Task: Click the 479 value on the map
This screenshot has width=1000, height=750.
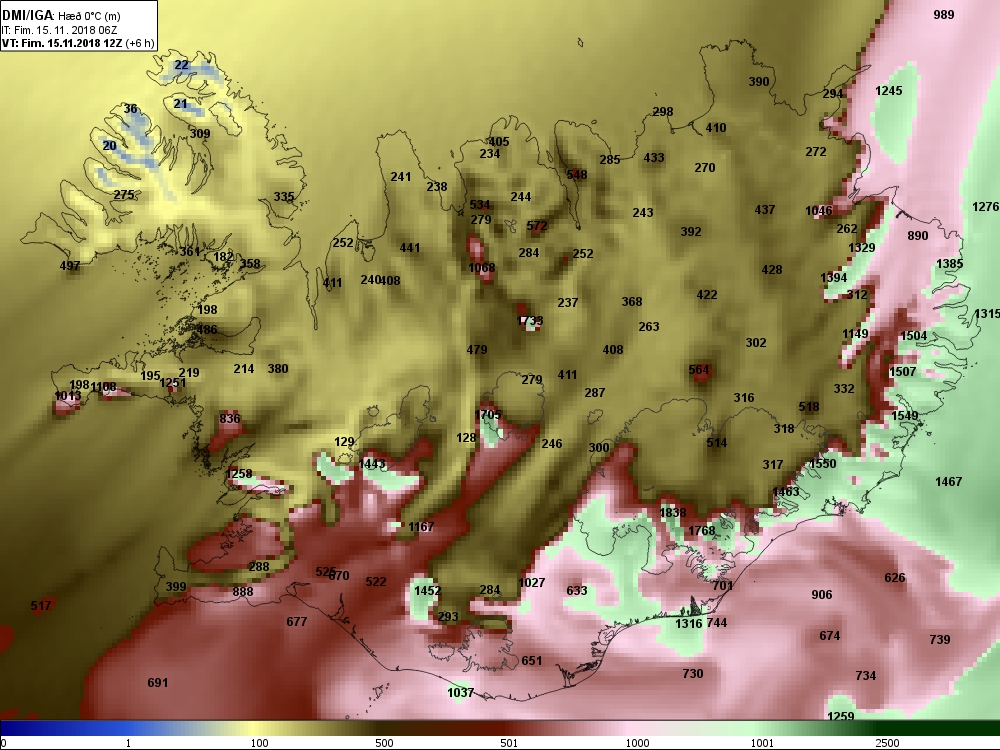Action: click(477, 349)
